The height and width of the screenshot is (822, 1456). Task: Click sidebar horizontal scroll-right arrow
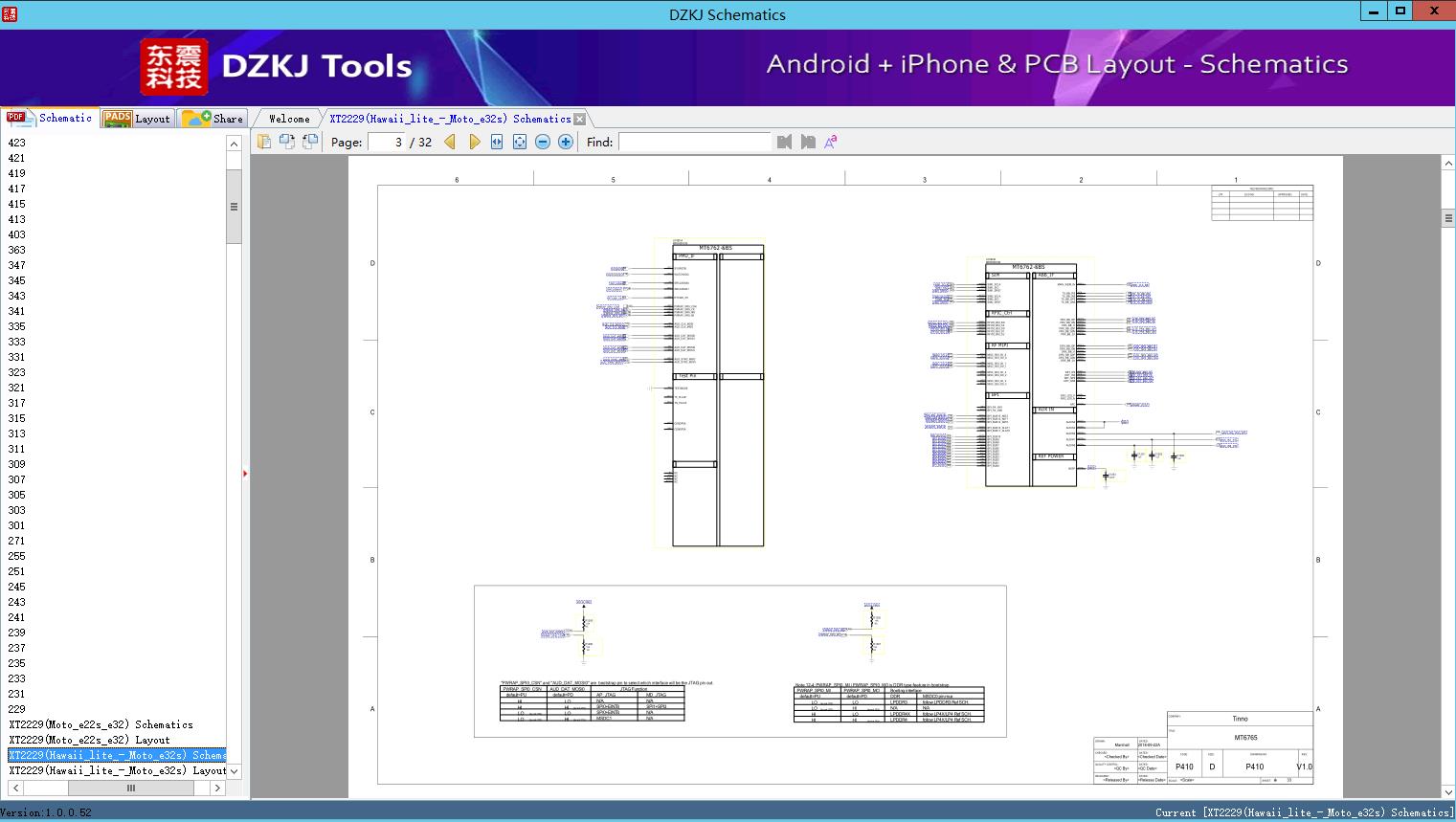point(217,789)
